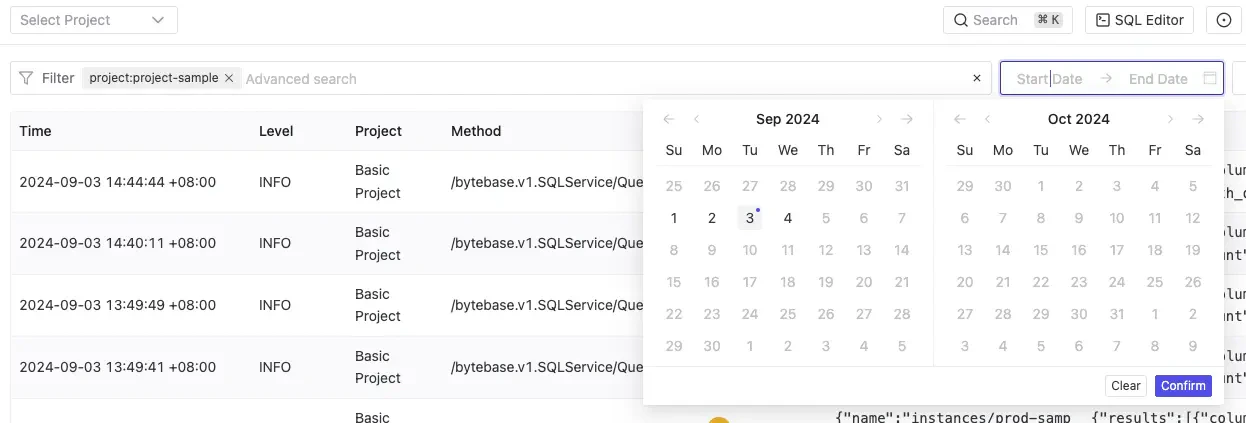
Task: Open the SQL Editor
Action: point(1140,20)
